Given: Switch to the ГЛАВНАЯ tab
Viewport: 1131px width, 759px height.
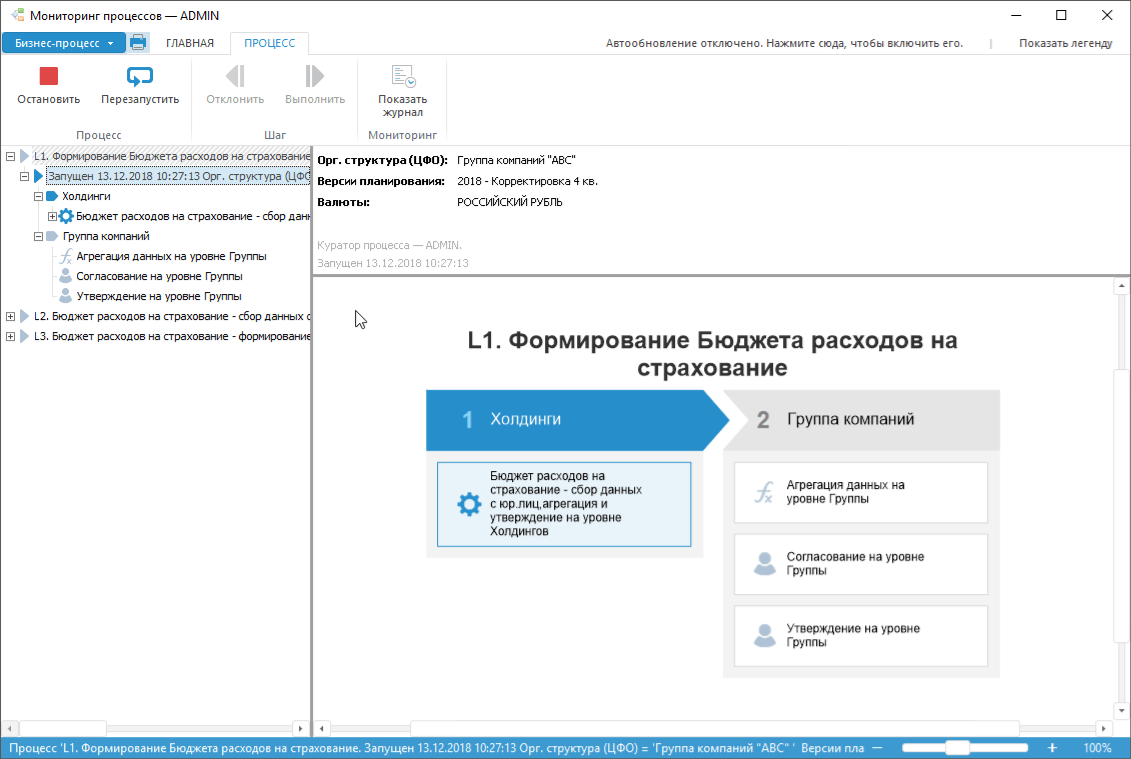Looking at the screenshot, I should [190, 43].
